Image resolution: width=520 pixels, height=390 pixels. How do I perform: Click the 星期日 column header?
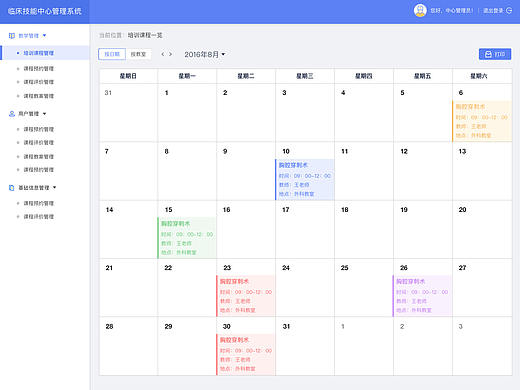point(128,76)
